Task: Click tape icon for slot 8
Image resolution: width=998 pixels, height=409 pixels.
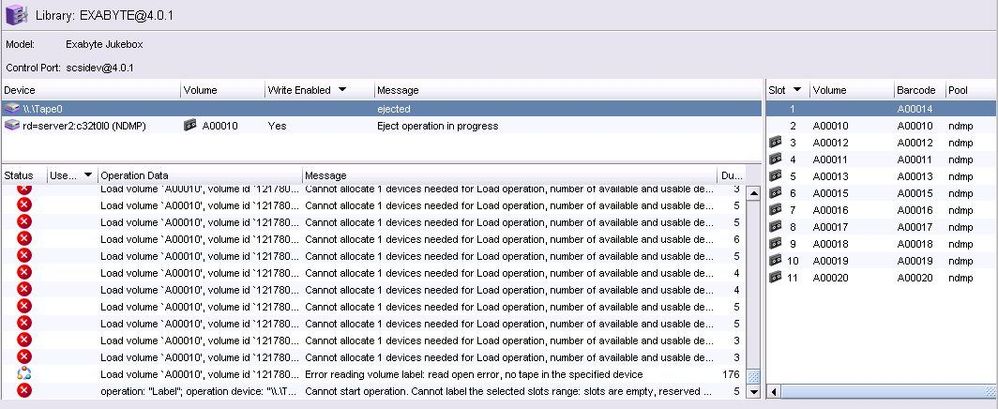Action: 775,226
